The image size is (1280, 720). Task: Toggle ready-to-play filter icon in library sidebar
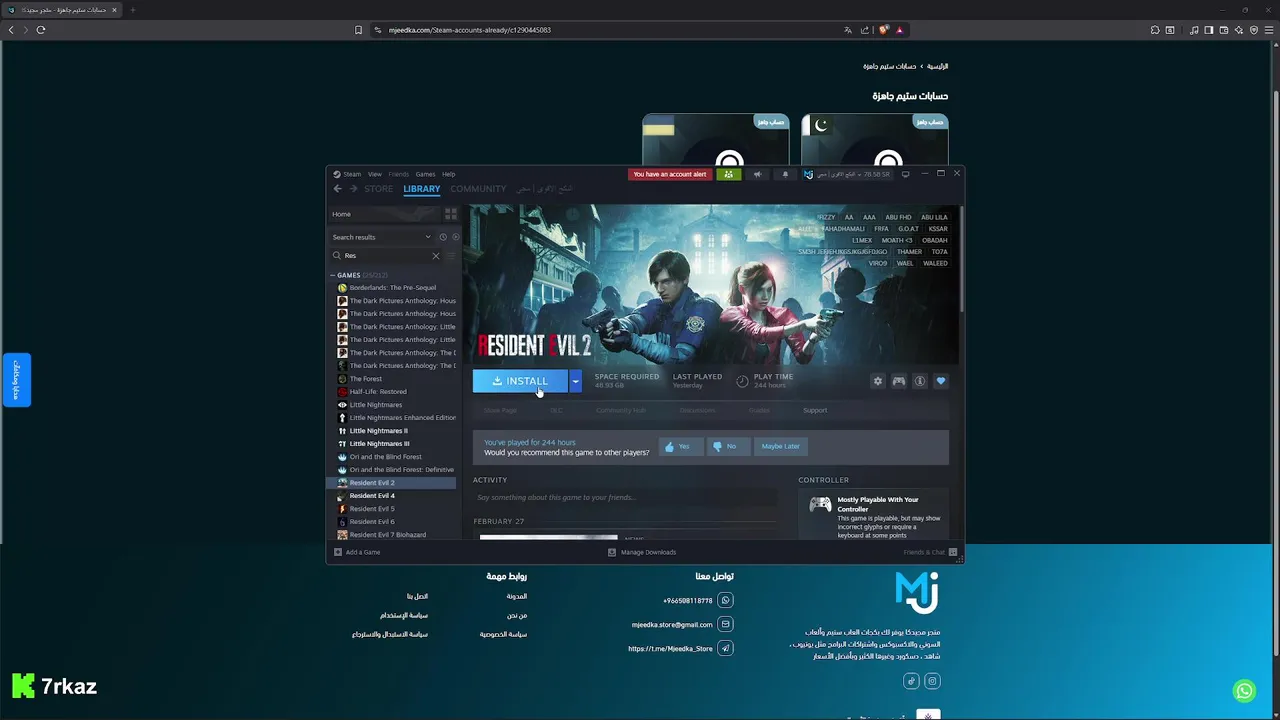455,237
